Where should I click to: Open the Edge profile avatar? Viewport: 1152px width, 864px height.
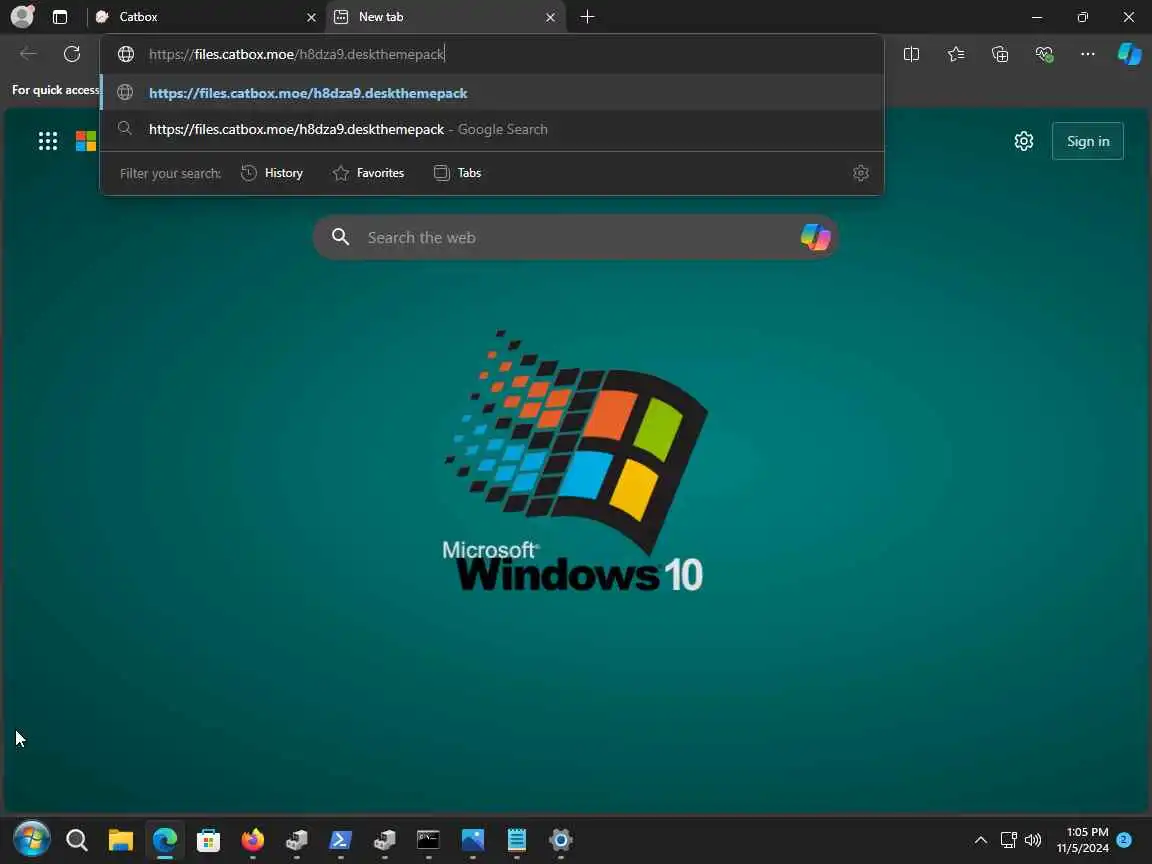(x=23, y=16)
